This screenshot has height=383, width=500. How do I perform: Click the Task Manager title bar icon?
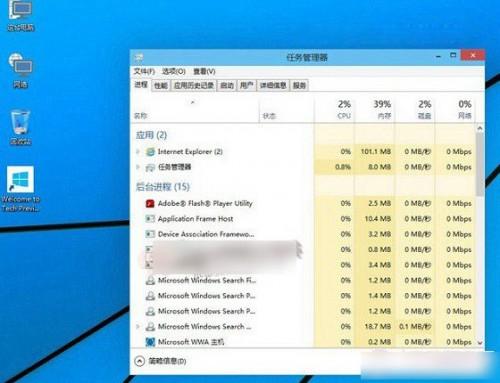pos(138,57)
